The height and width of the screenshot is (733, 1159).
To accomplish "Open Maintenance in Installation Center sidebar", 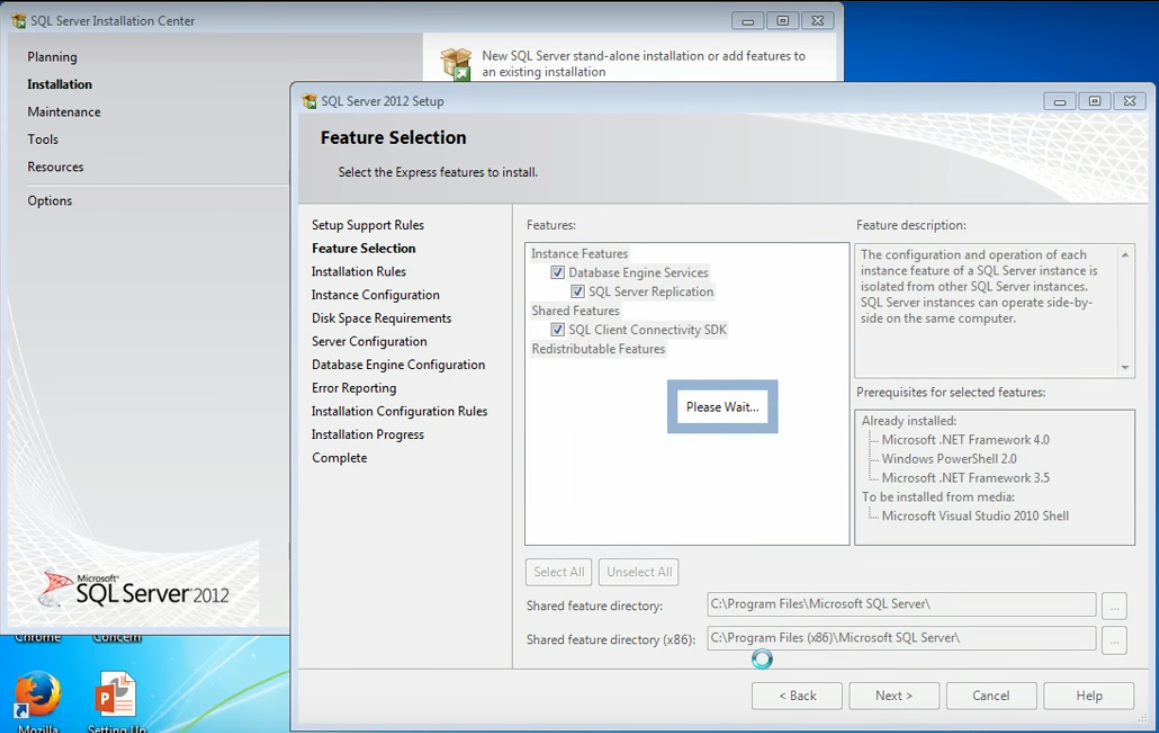I will pos(64,112).
